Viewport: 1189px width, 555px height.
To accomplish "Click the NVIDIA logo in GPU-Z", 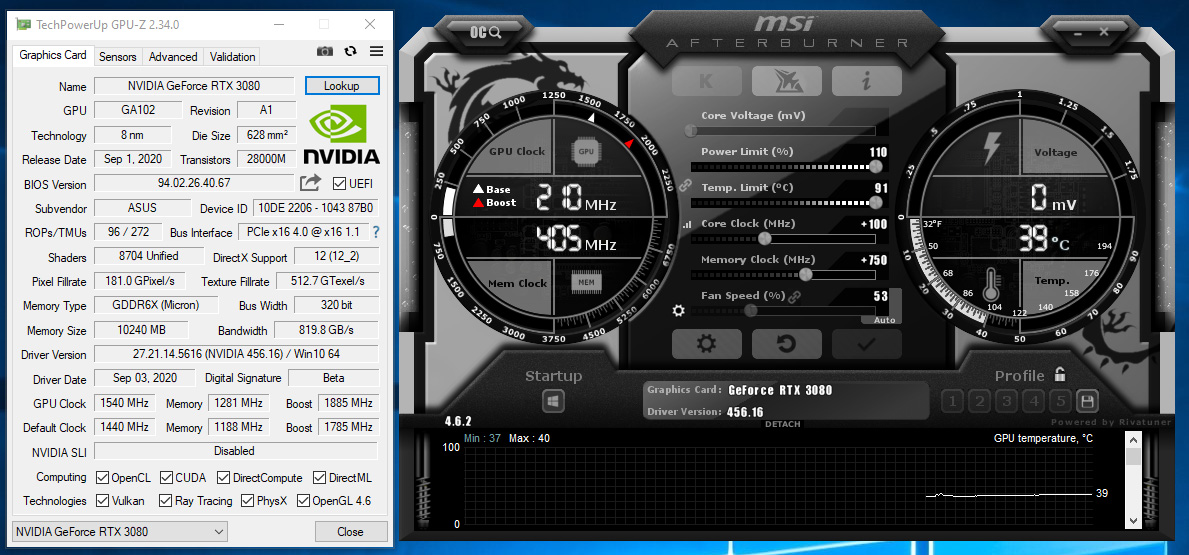I will pos(341,135).
